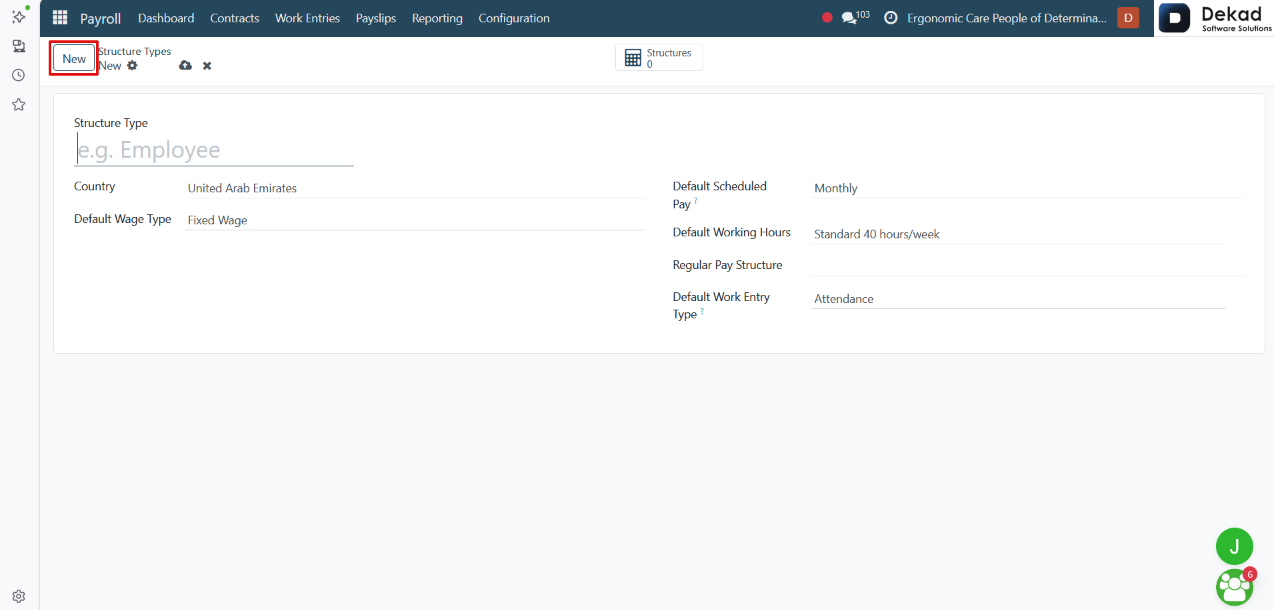Open the favorites star icon in sidebar

click(x=19, y=104)
